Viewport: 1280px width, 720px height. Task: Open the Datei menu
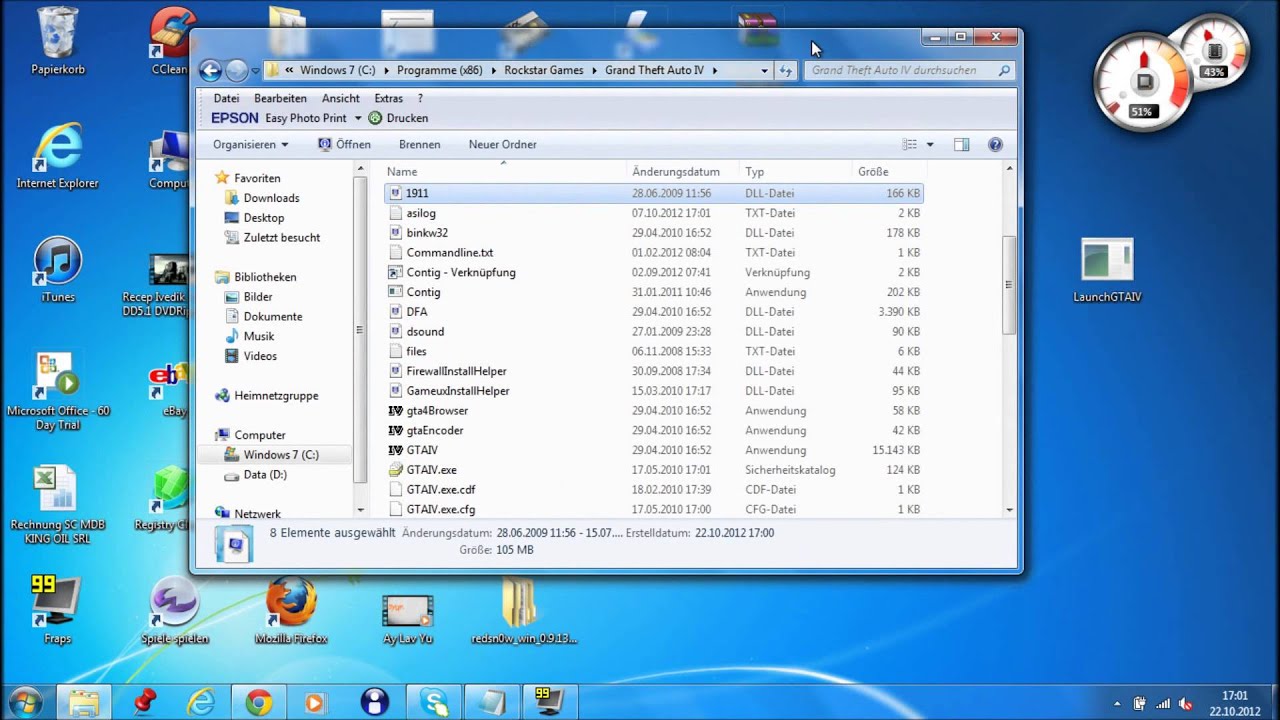[227, 98]
